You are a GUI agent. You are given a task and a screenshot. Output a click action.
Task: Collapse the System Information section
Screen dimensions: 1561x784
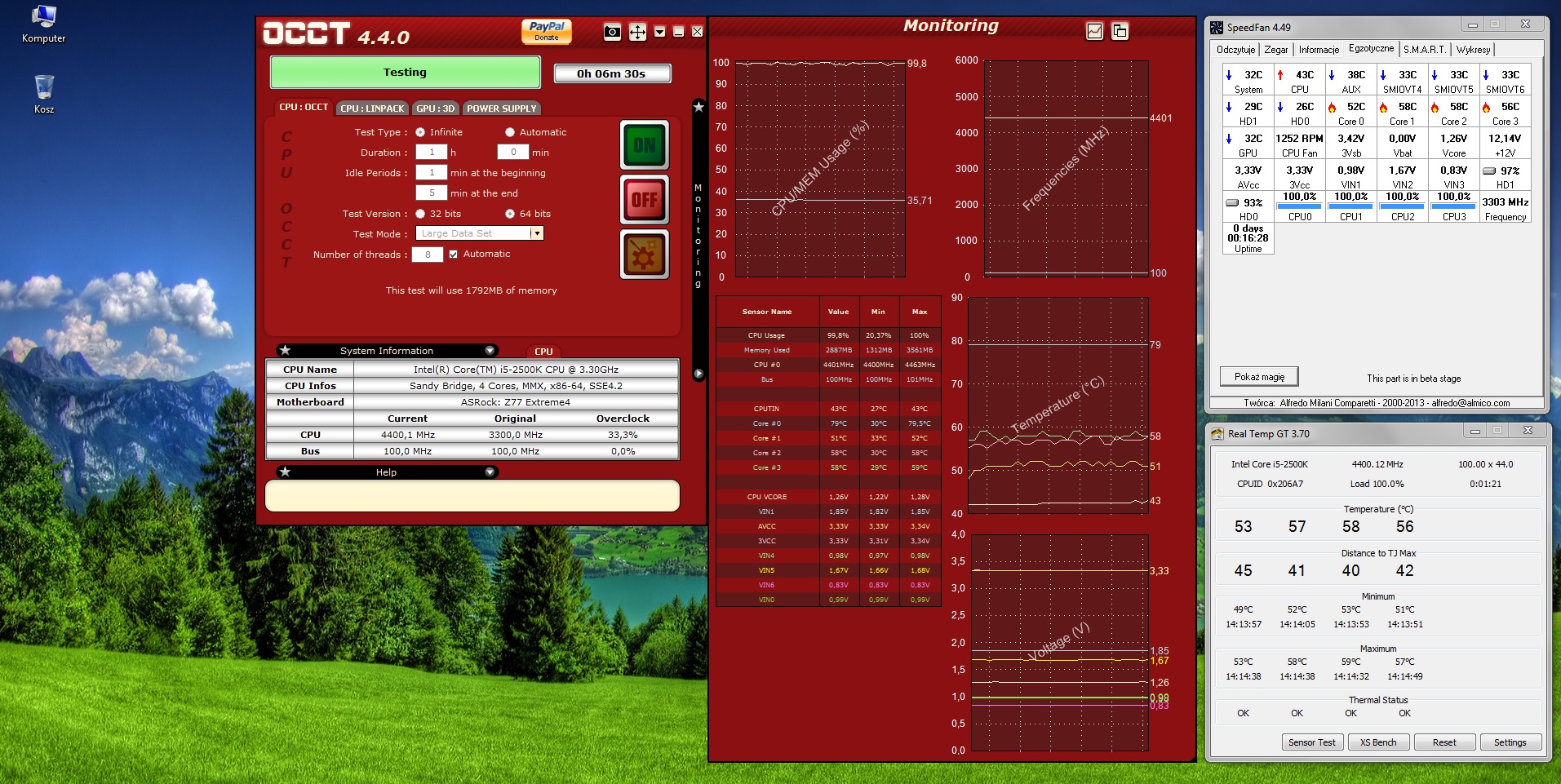coord(490,351)
